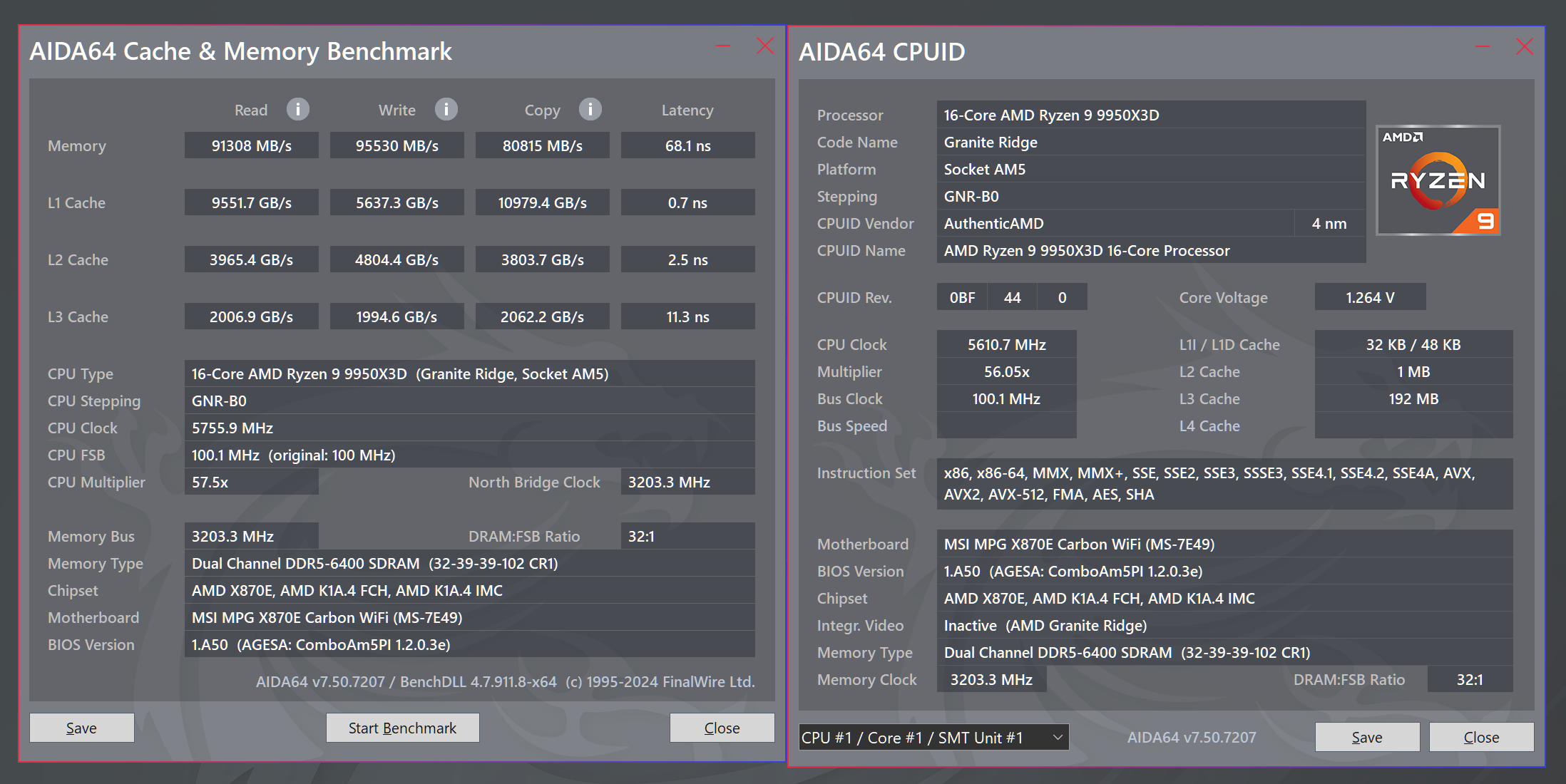Click Stepping value GNR-B0 in CPUID window

1151,196
